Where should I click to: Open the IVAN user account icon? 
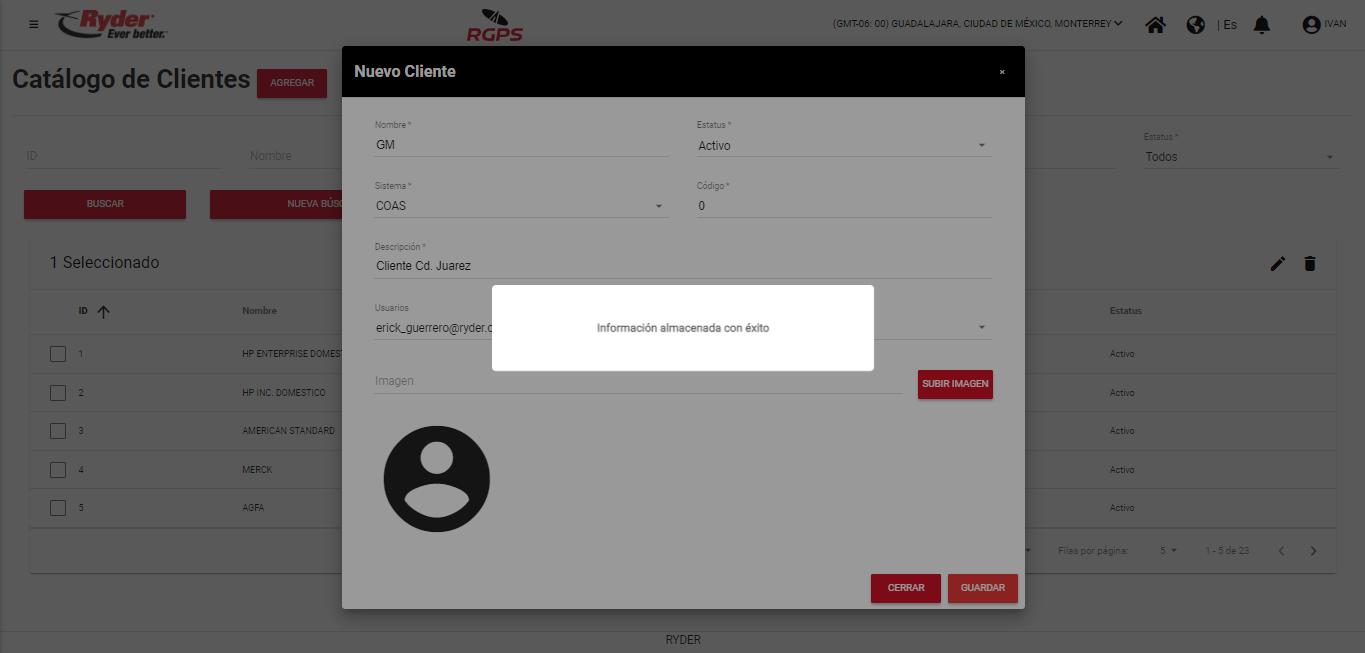pos(1312,25)
